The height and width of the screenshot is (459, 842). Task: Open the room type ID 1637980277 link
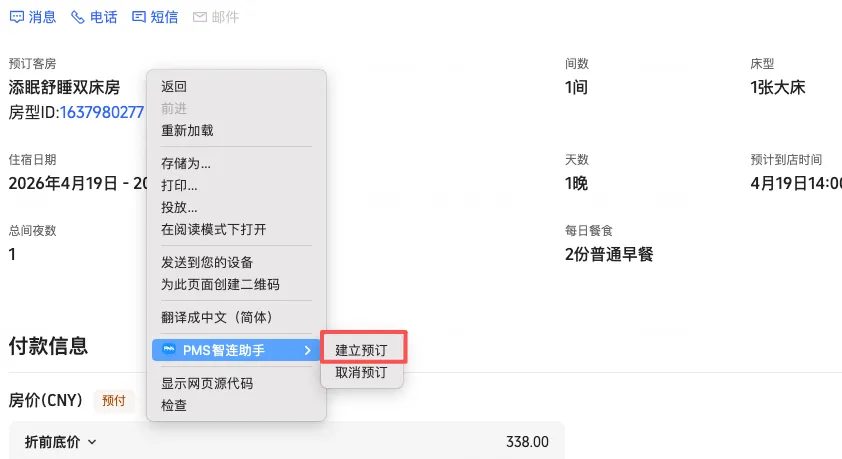point(101,112)
